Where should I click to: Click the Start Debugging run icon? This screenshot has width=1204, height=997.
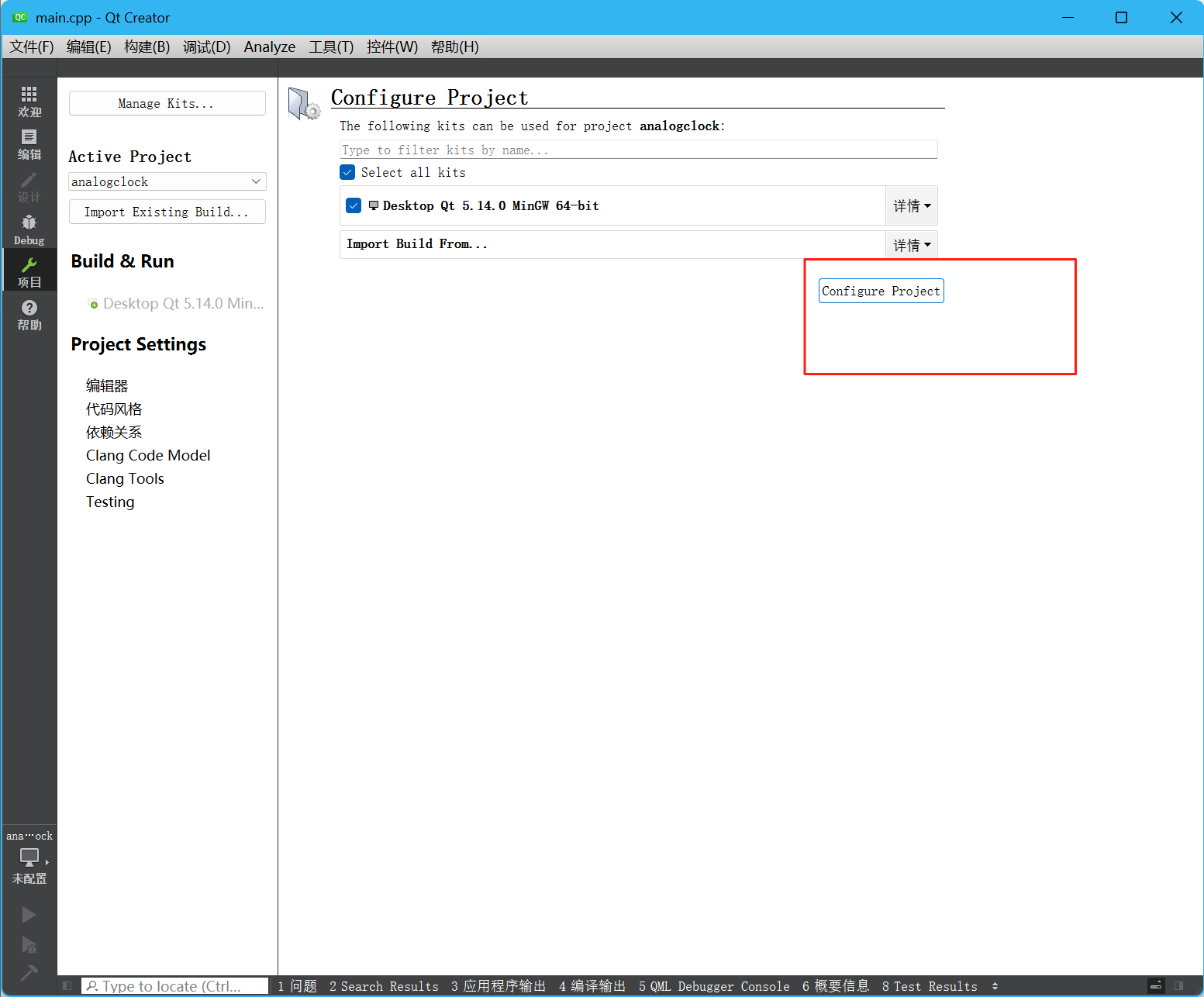tap(29, 945)
